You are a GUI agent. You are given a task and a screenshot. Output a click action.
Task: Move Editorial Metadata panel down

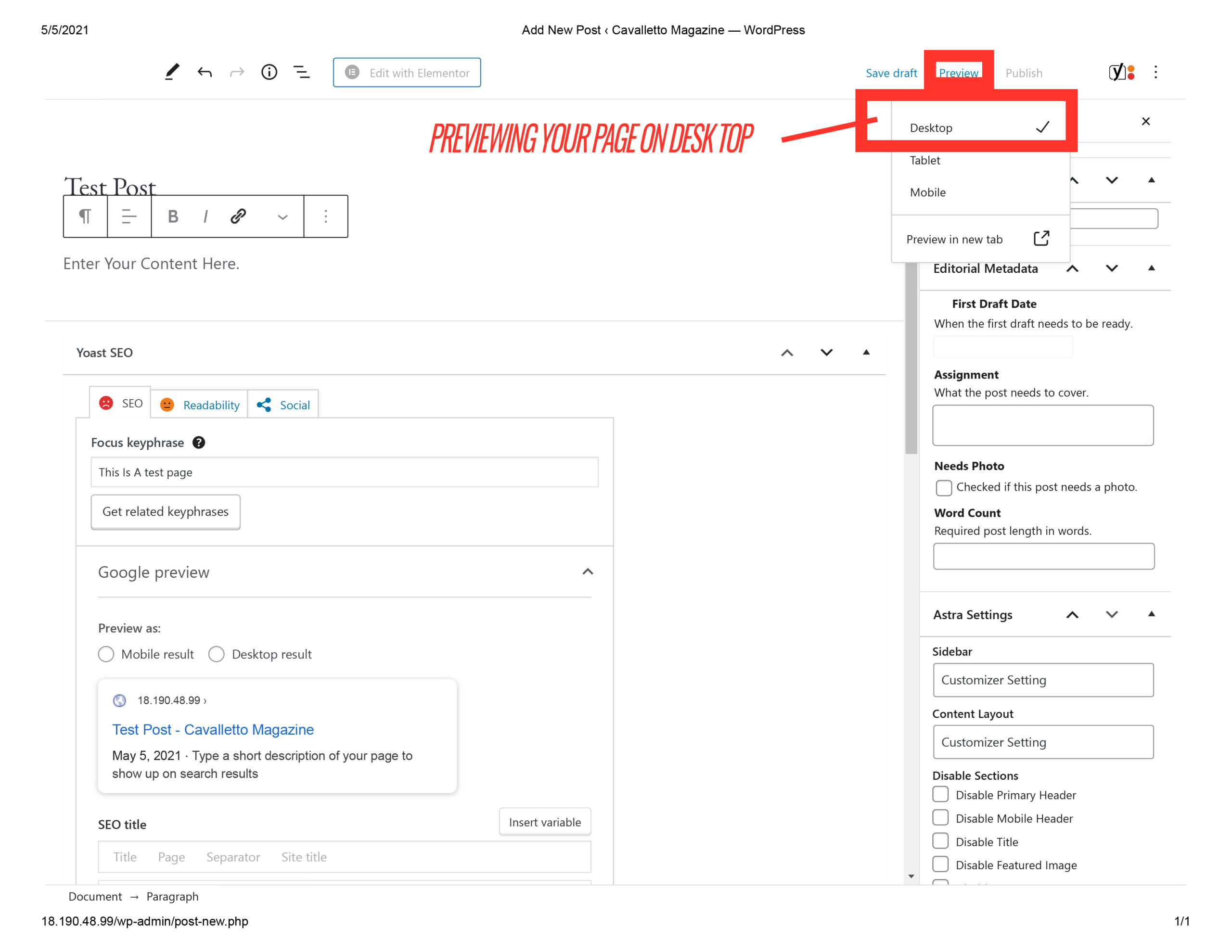click(x=1111, y=268)
